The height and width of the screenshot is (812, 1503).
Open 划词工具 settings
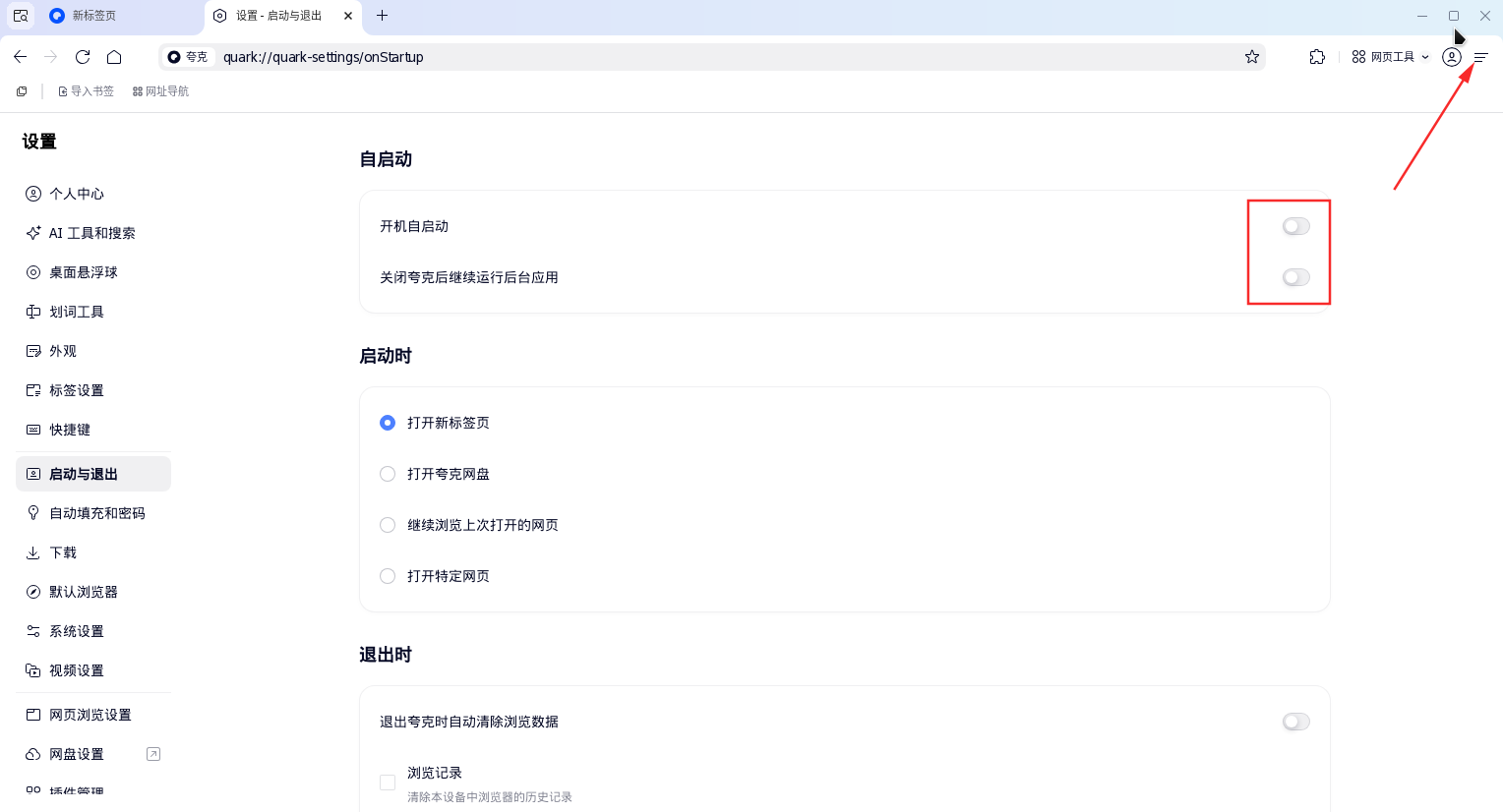[93, 312]
